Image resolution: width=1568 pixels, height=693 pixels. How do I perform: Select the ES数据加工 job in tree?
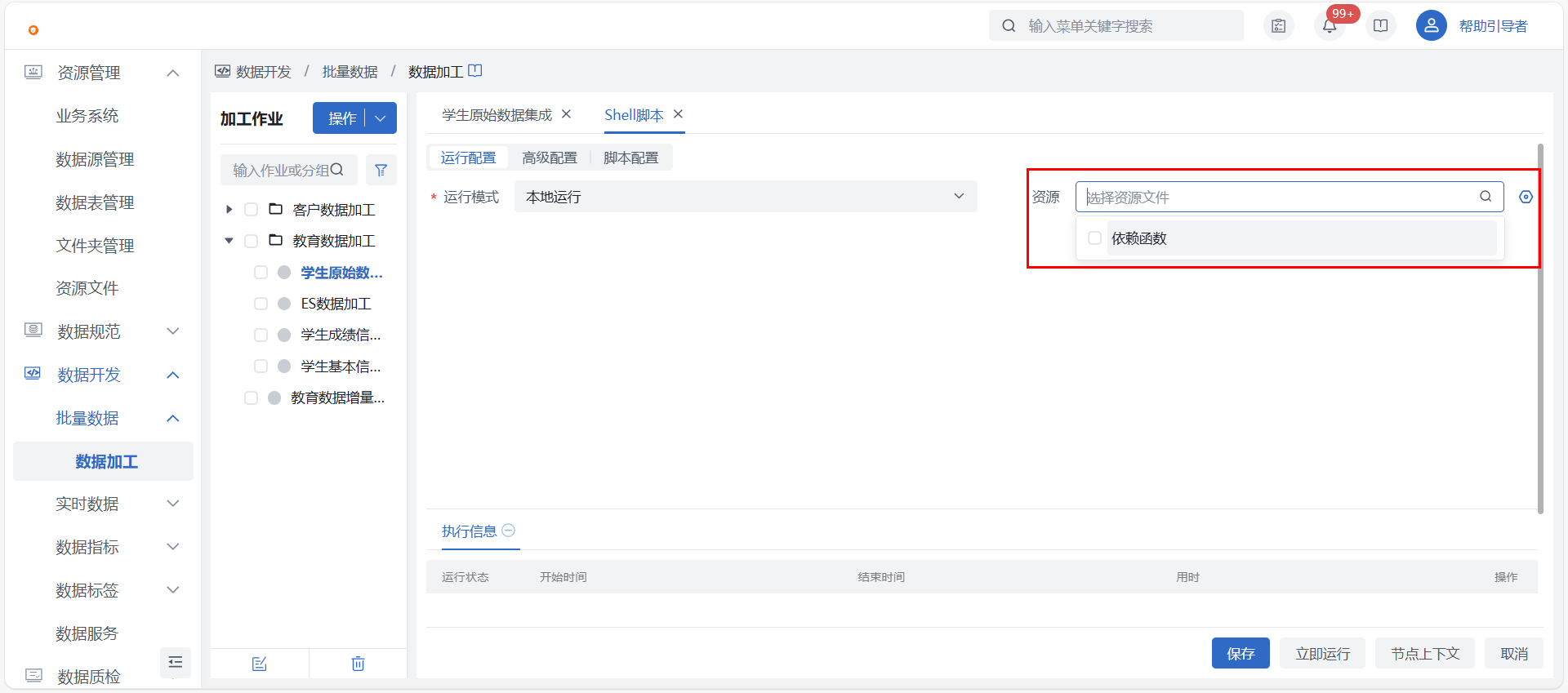point(336,304)
